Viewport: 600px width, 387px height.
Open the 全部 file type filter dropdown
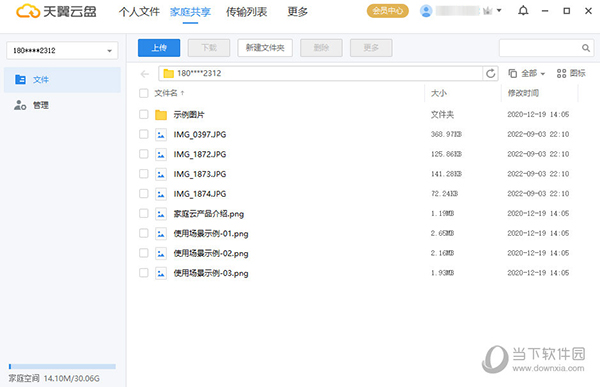click(x=527, y=73)
